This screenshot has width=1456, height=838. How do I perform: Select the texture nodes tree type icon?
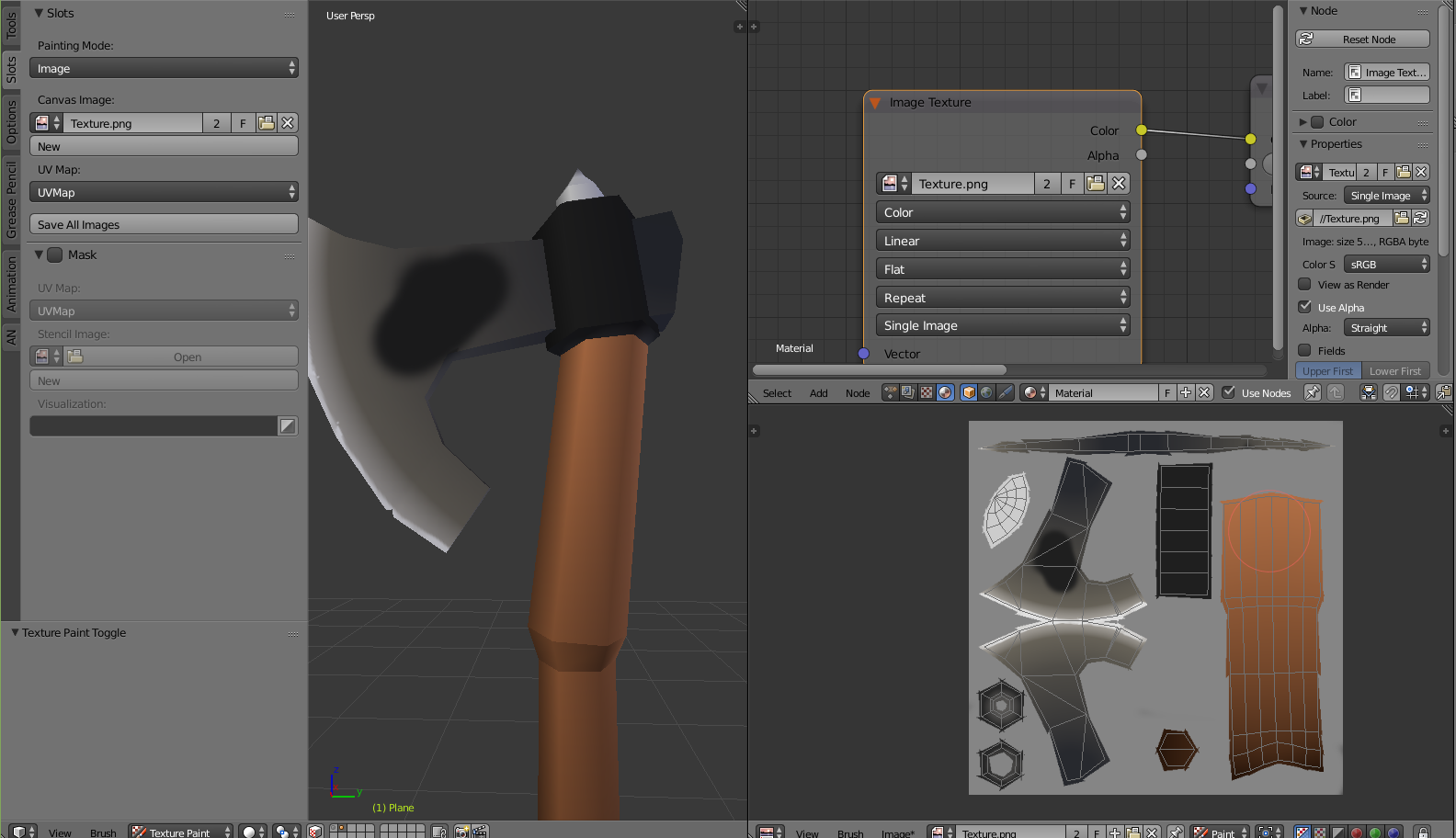pos(927,392)
